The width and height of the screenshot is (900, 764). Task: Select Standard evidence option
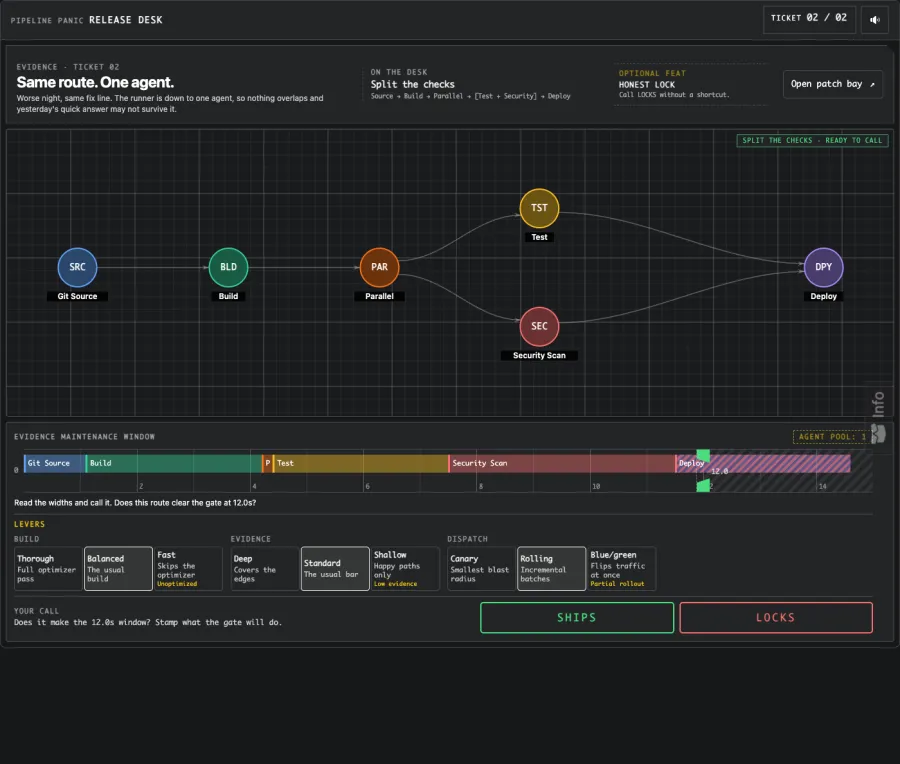point(335,568)
